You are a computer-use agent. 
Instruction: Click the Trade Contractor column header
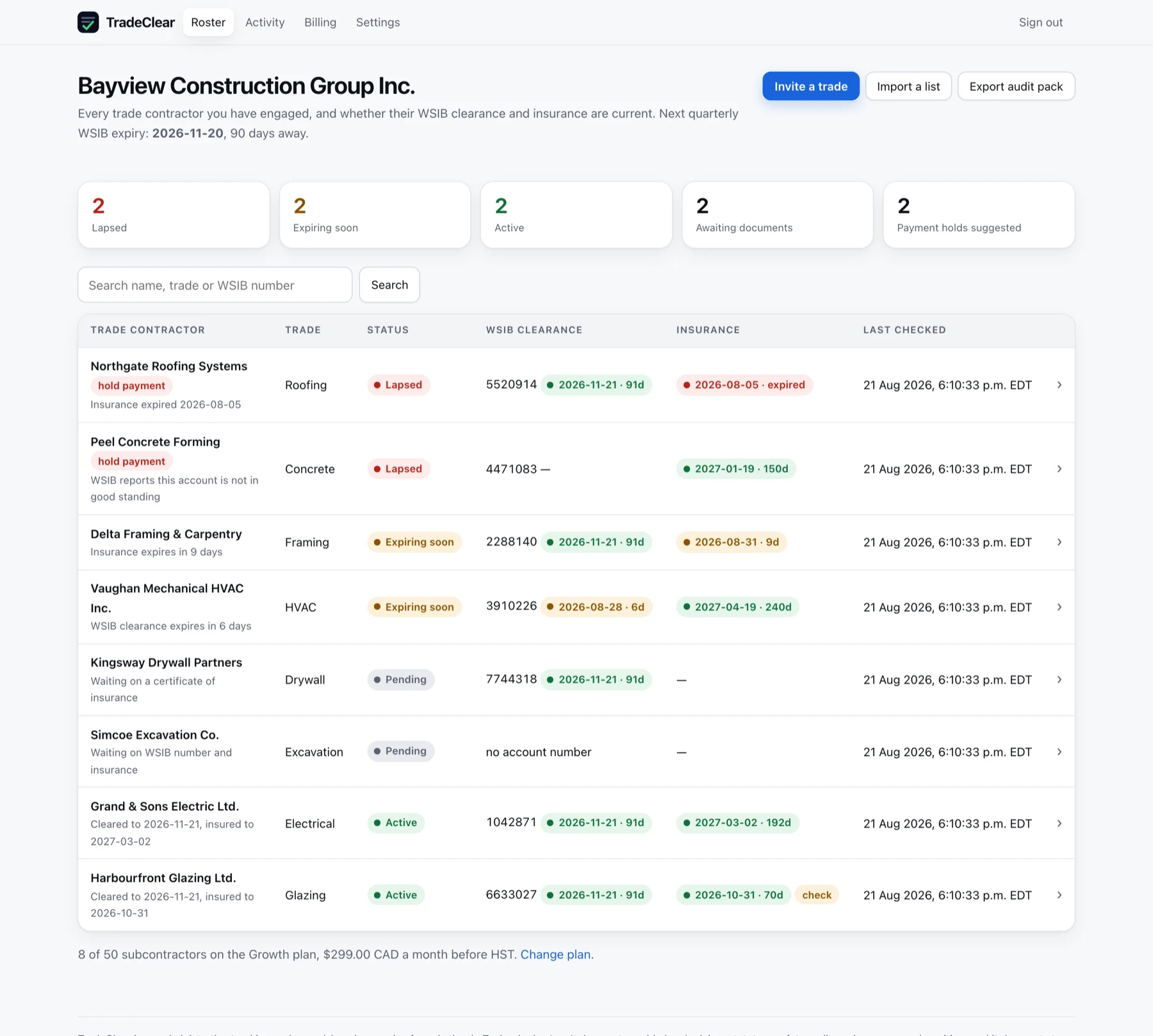tap(148, 330)
